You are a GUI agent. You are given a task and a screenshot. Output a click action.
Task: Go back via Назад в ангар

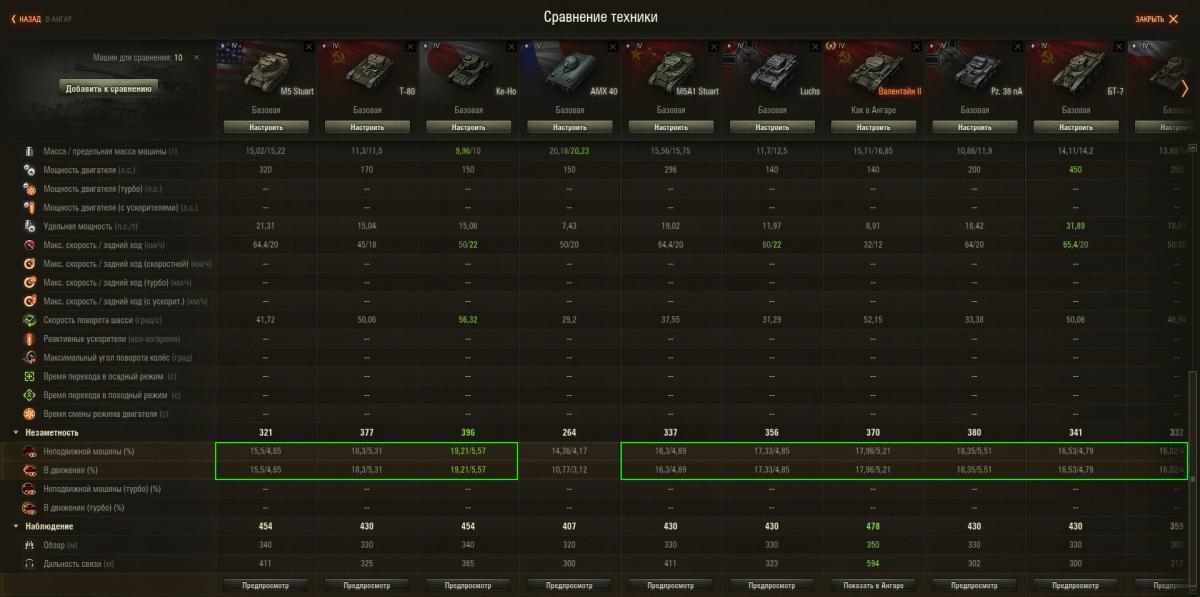click(x=41, y=19)
